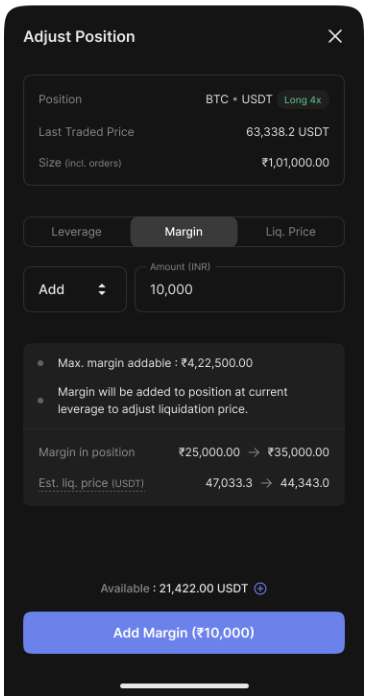Tap the new est. liq. price 44,343.0
This screenshot has width=366, height=700.
point(305,483)
